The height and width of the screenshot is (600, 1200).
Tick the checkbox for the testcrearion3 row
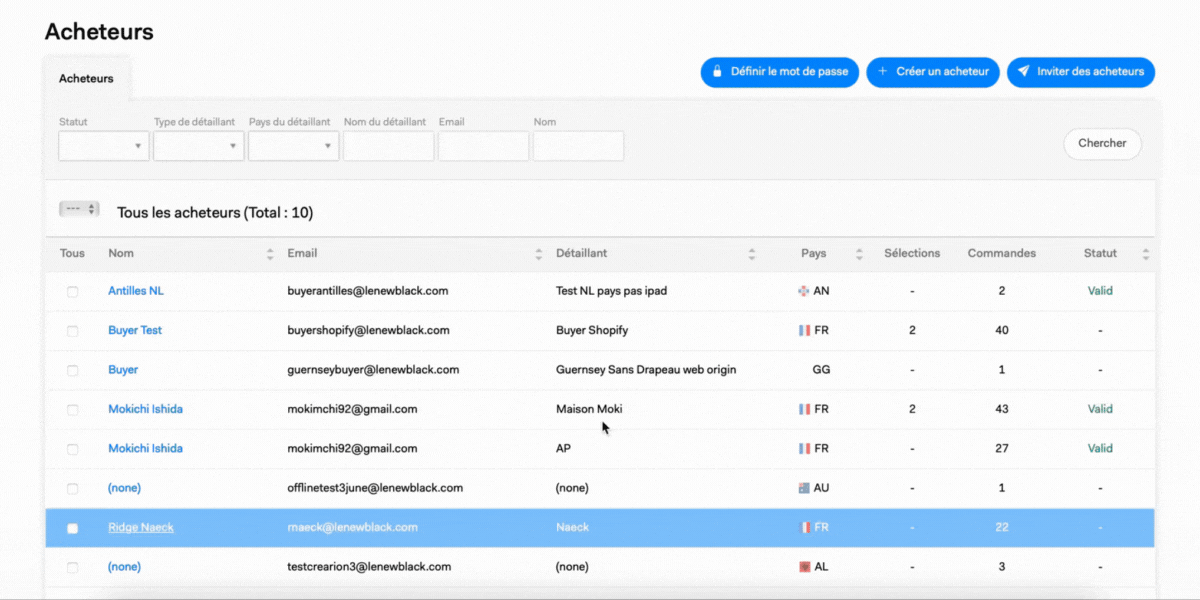[72, 567]
